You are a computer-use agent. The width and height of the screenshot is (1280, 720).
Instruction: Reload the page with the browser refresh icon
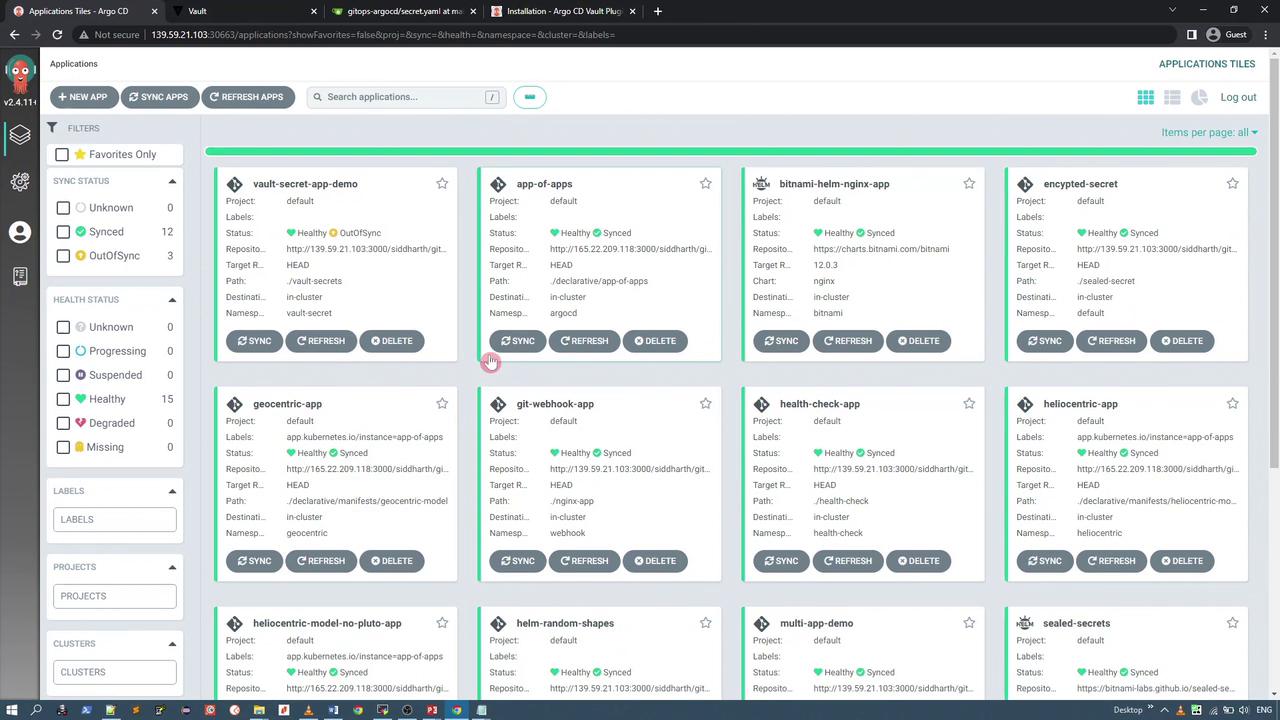pyautogui.click(x=57, y=35)
